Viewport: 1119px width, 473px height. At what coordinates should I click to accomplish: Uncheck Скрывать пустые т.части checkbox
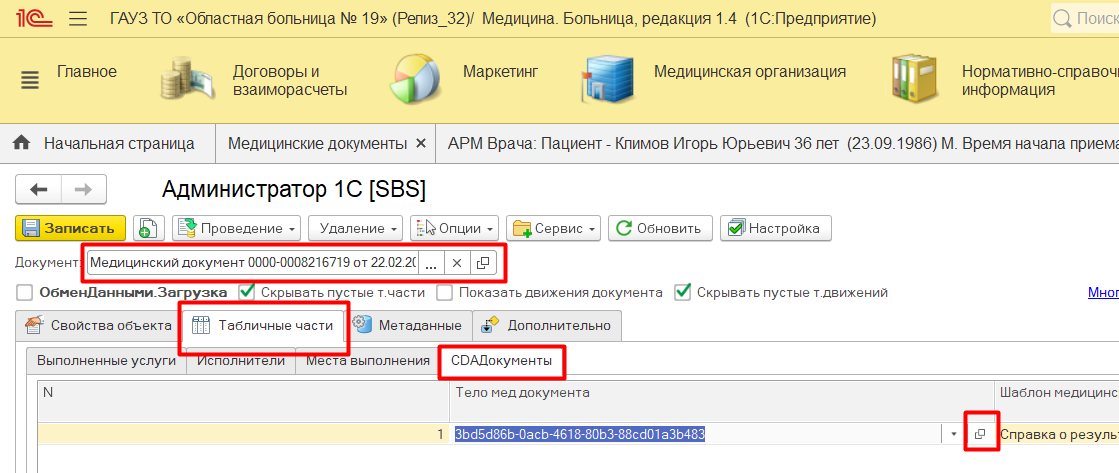pos(246,293)
